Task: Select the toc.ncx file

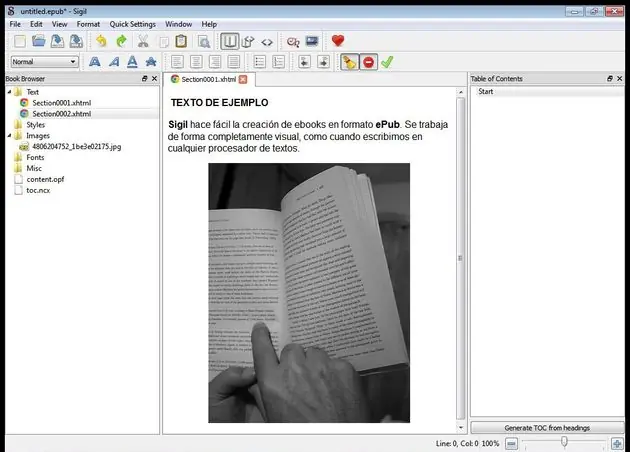Action: point(38,190)
